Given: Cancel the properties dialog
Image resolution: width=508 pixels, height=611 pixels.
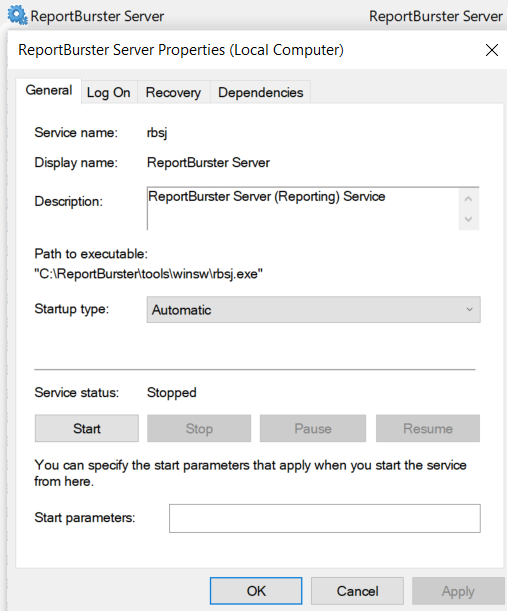Looking at the screenshot, I should [x=357, y=591].
